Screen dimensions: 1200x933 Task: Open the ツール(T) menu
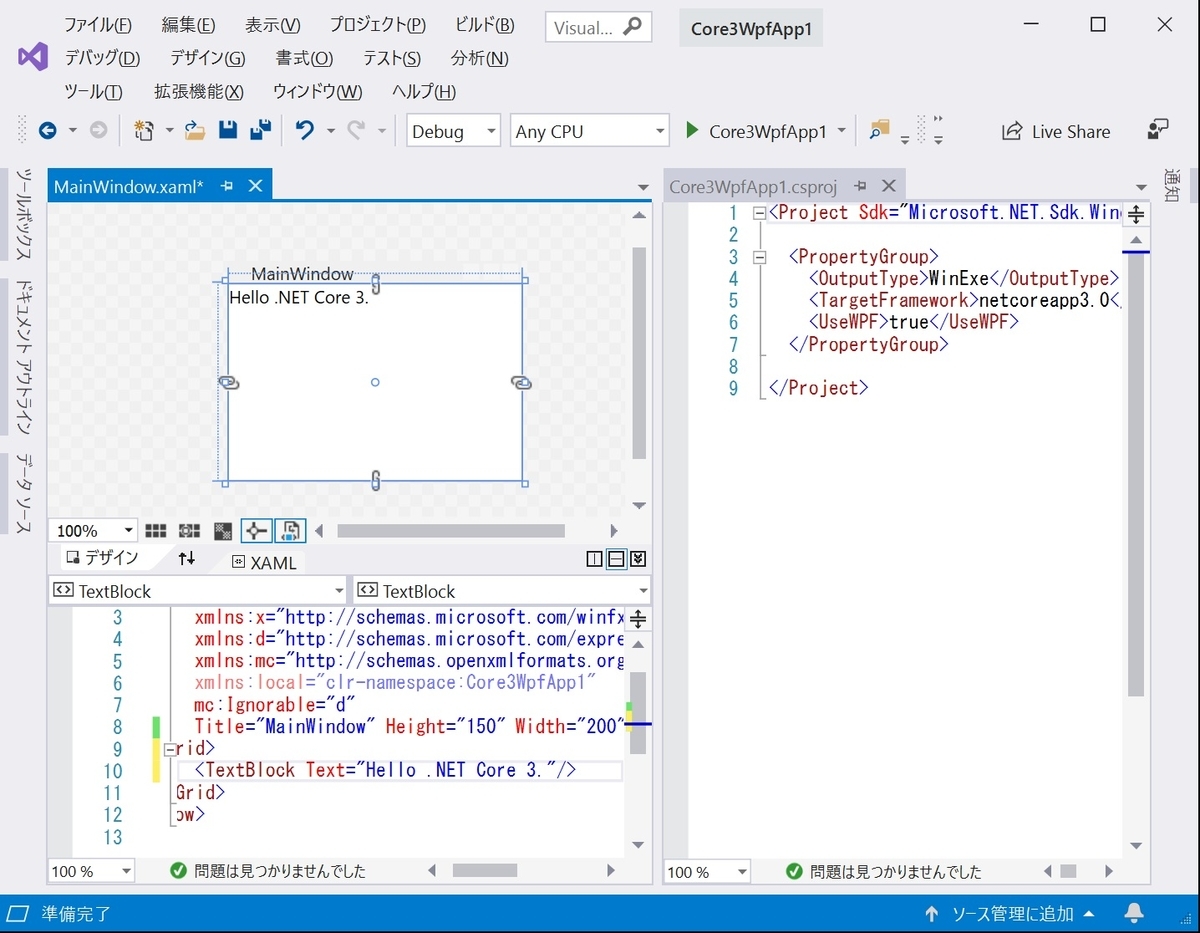click(x=93, y=91)
